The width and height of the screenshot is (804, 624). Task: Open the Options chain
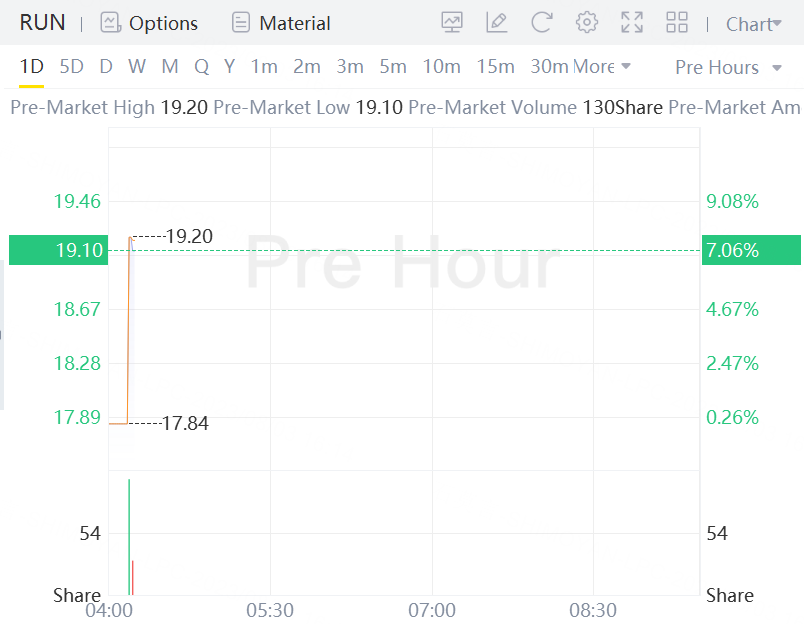150,23
